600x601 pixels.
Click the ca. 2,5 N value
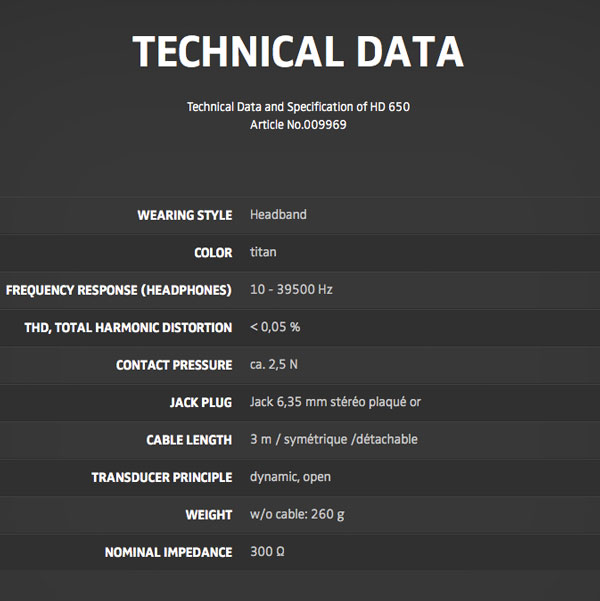274,365
